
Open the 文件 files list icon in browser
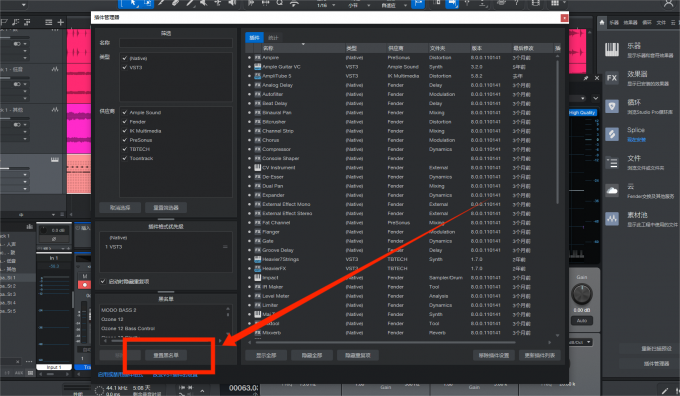click(x=612, y=163)
